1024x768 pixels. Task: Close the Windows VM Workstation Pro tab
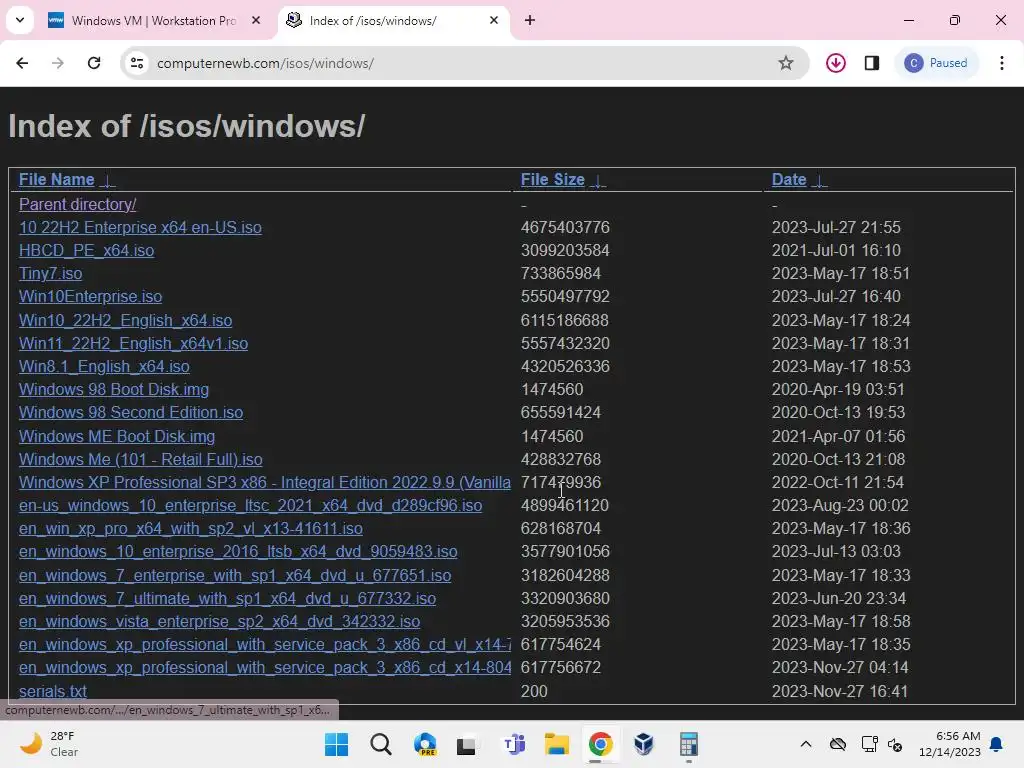(256, 20)
